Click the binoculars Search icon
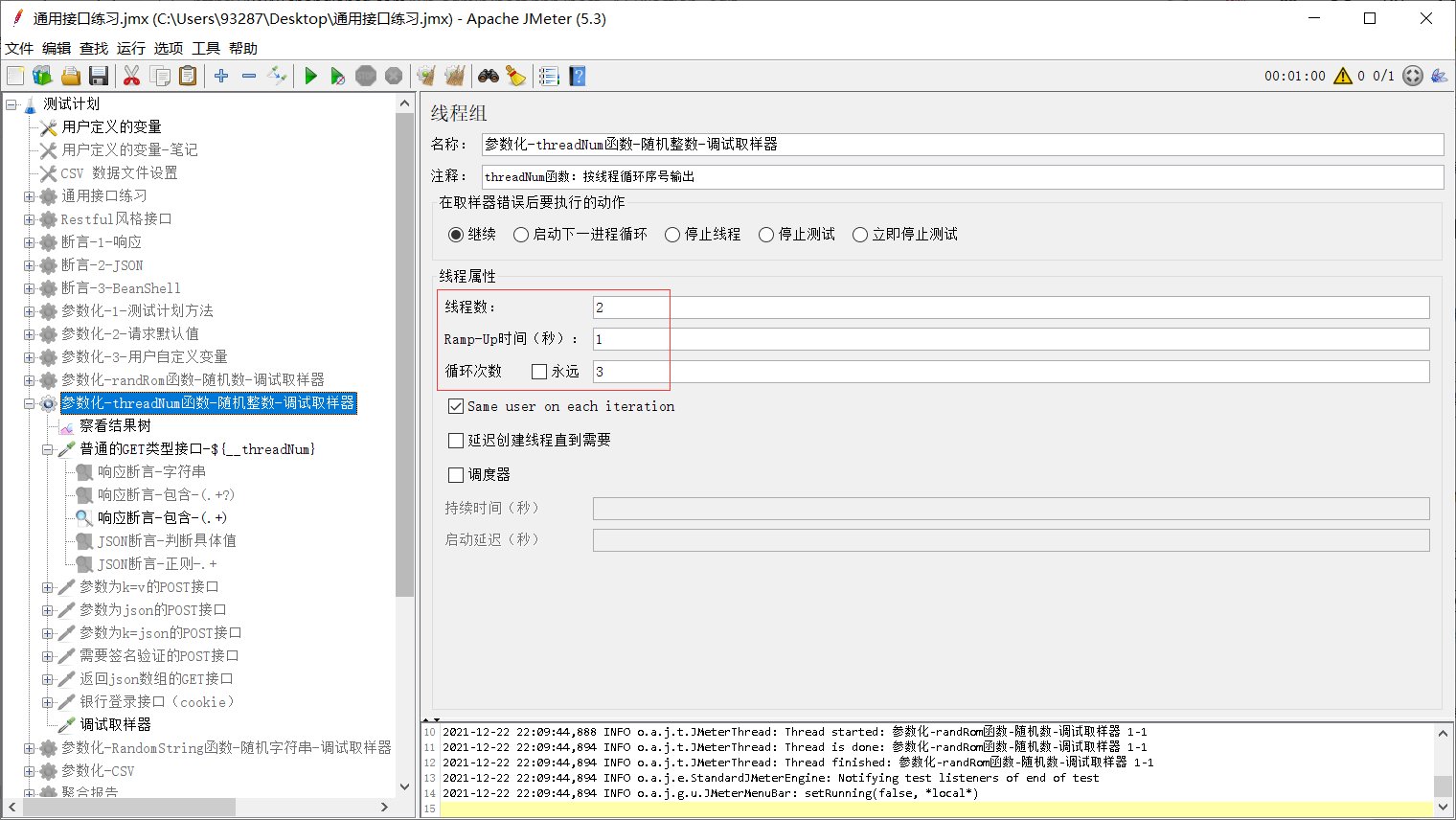This screenshot has width=1456, height=820. (489, 76)
